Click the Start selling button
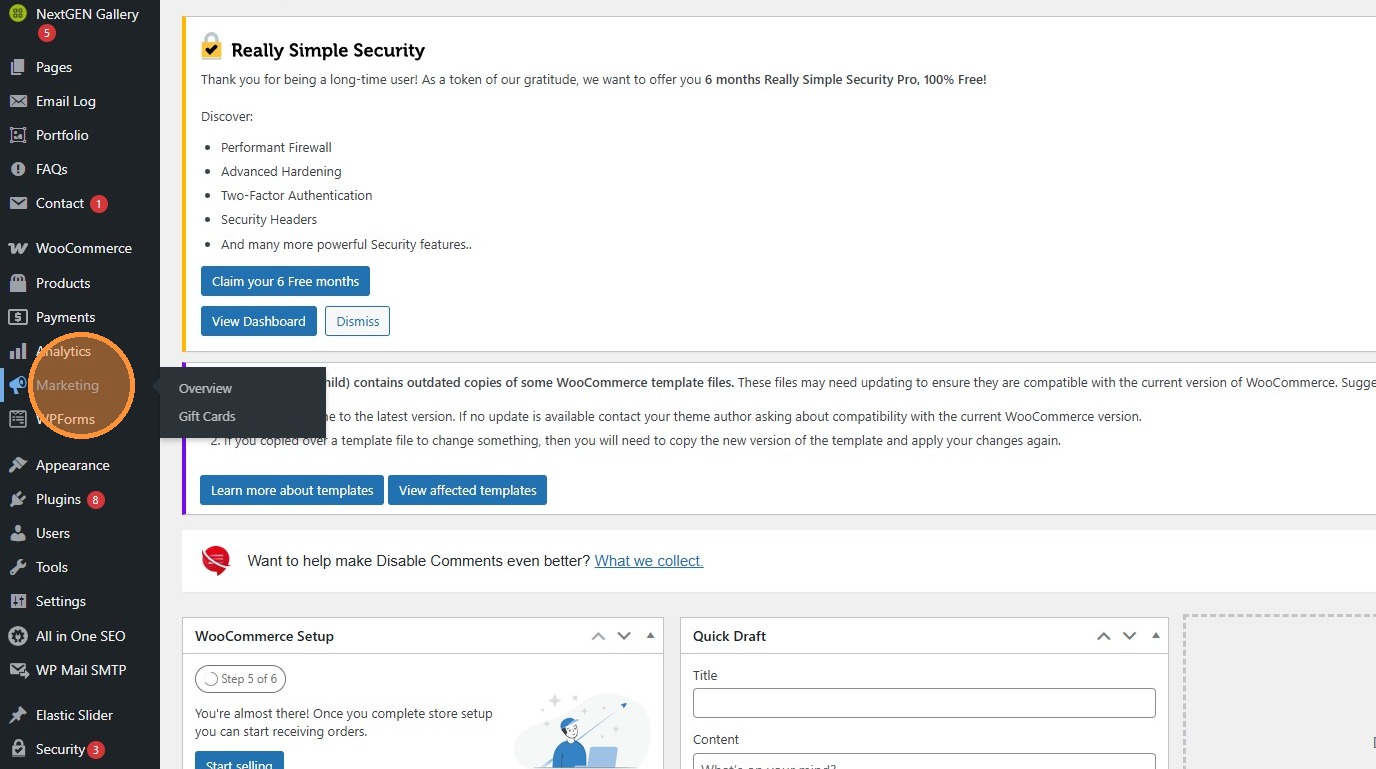 click(x=239, y=760)
